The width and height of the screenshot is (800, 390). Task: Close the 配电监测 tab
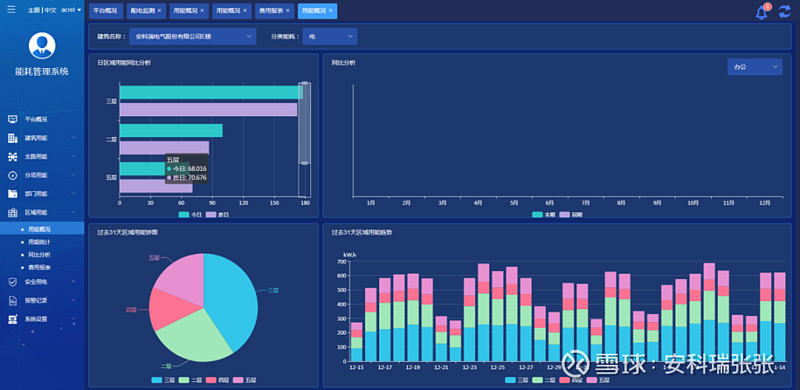[160, 10]
